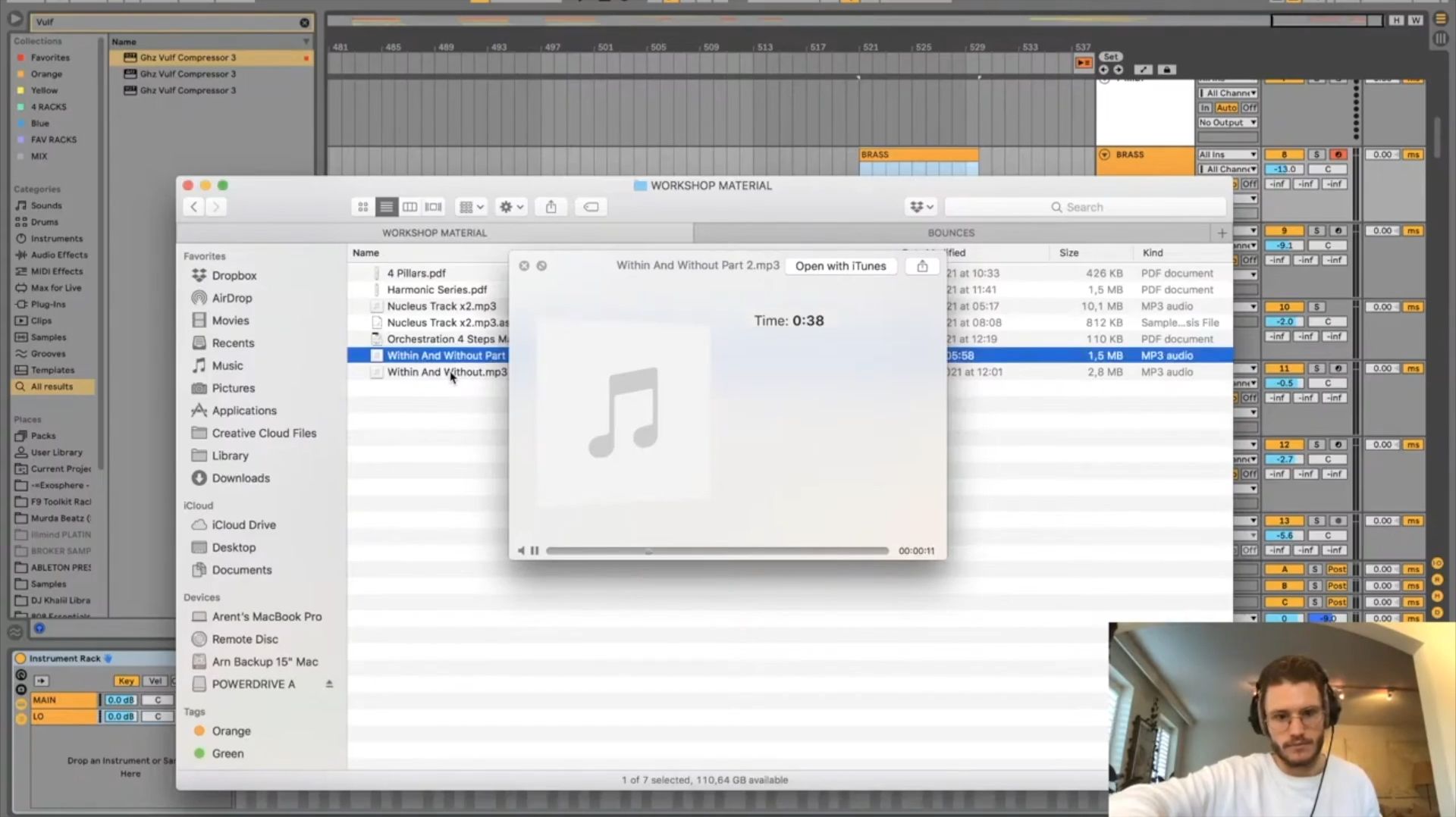Viewport: 1456px width, 817px height.
Task: Click the BRASS track volume value -13.0
Action: tap(1284, 169)
